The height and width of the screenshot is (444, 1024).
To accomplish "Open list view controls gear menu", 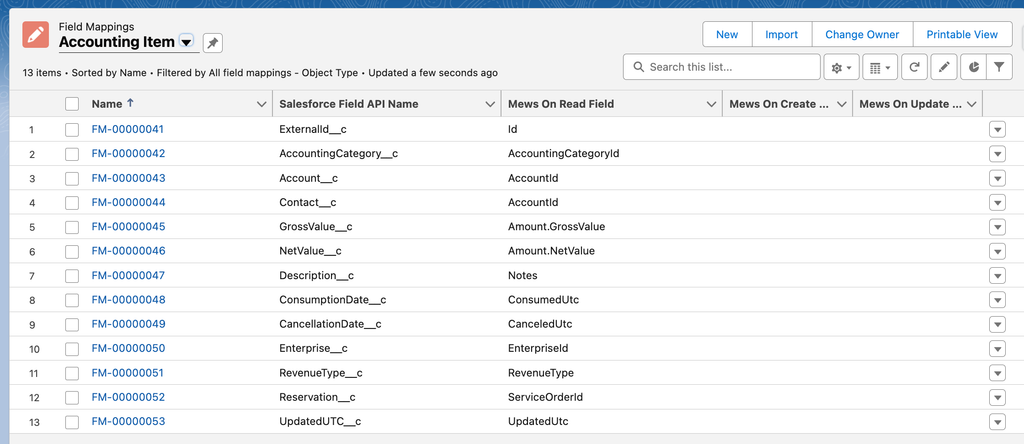I will coord(841,67).
